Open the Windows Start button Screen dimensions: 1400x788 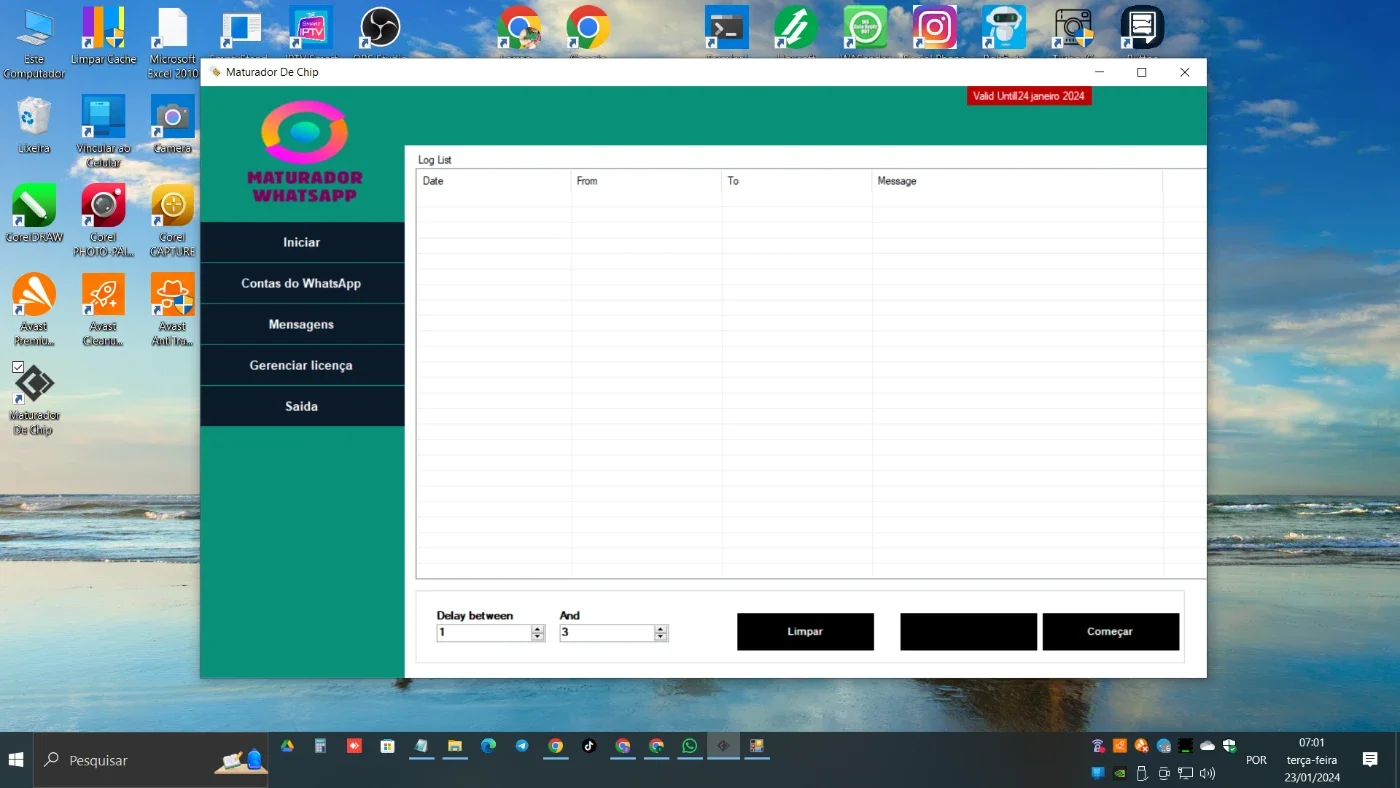coord(17,760)
